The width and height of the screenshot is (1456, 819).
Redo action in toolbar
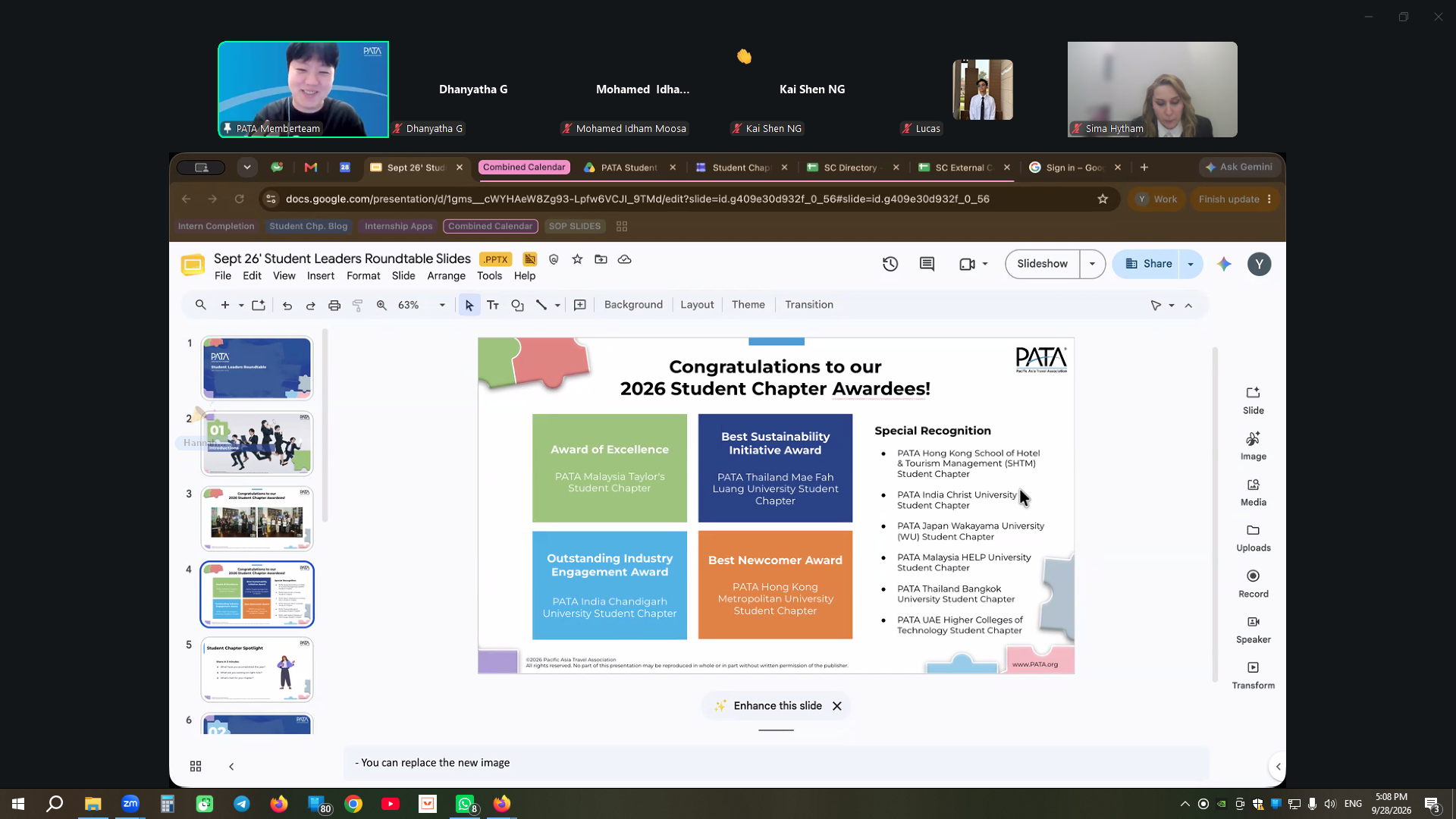click(310, 305)
